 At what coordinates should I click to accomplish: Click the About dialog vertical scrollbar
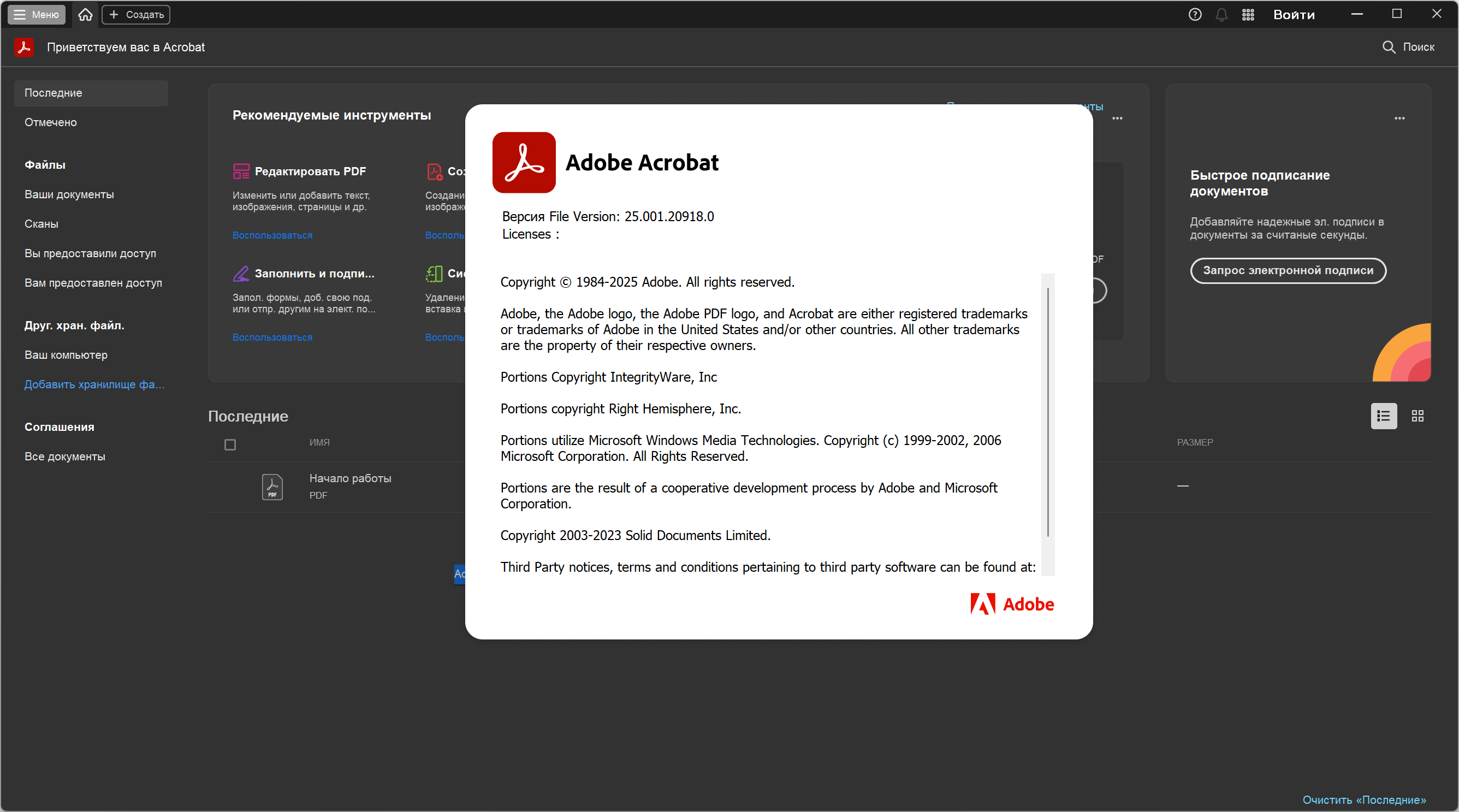pos(1048,412)
